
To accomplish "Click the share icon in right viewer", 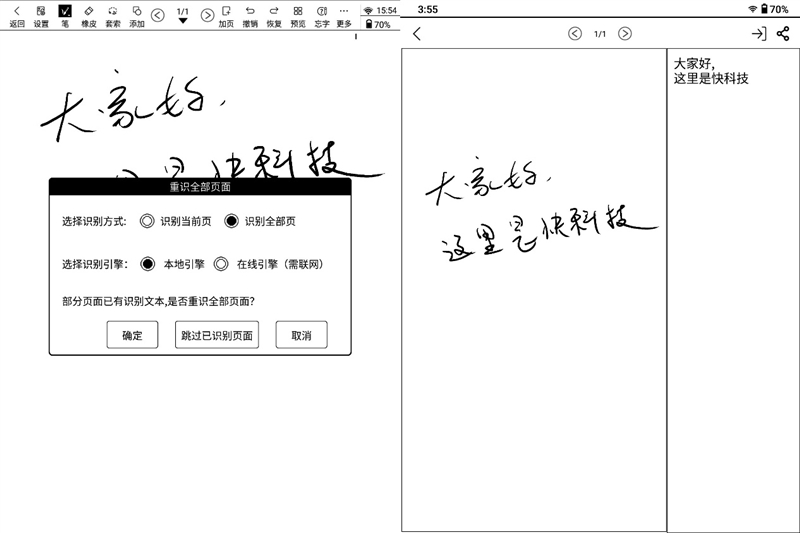I will 783,34.
